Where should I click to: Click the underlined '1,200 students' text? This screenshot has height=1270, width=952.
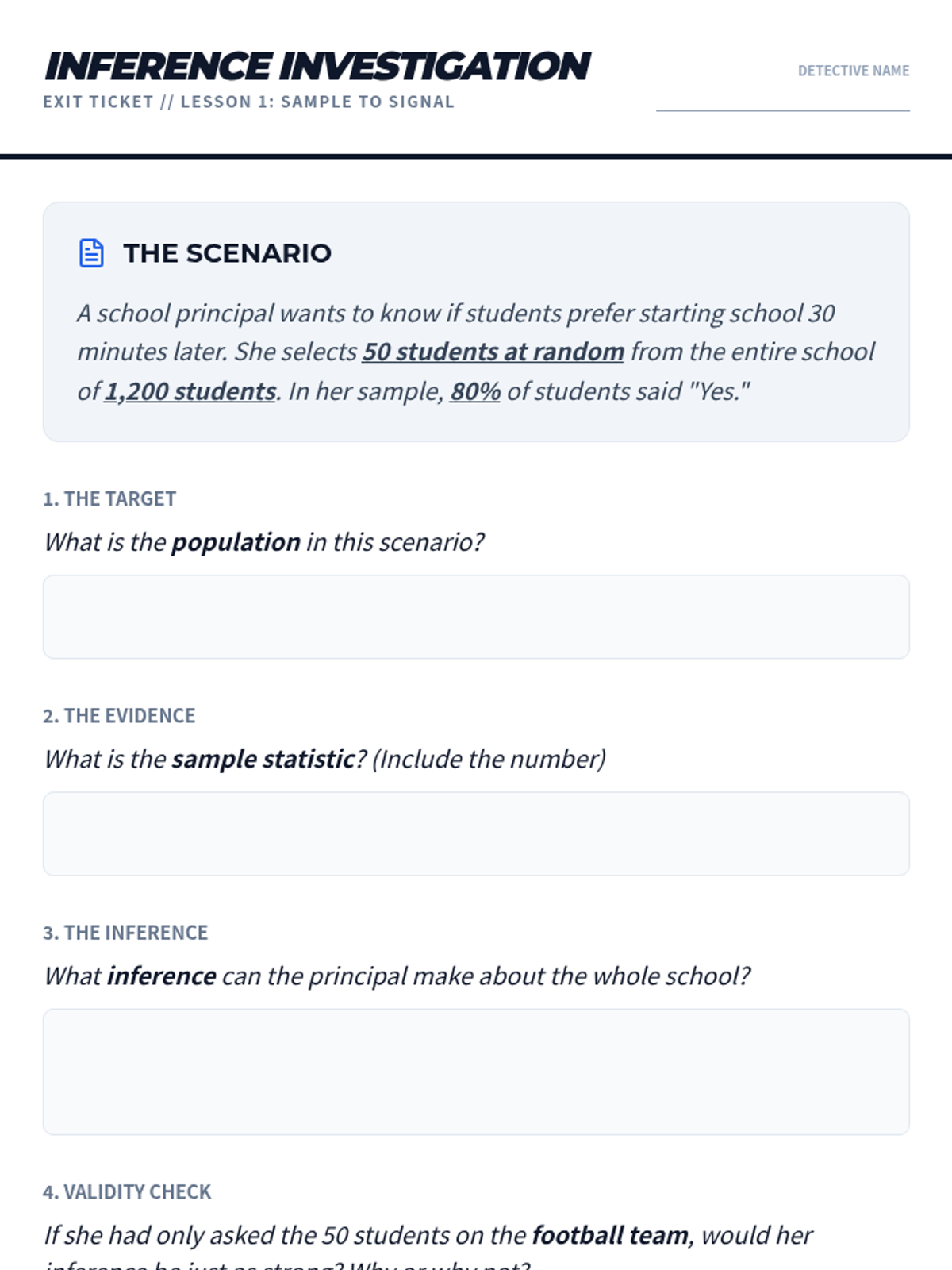pos(190,391)
